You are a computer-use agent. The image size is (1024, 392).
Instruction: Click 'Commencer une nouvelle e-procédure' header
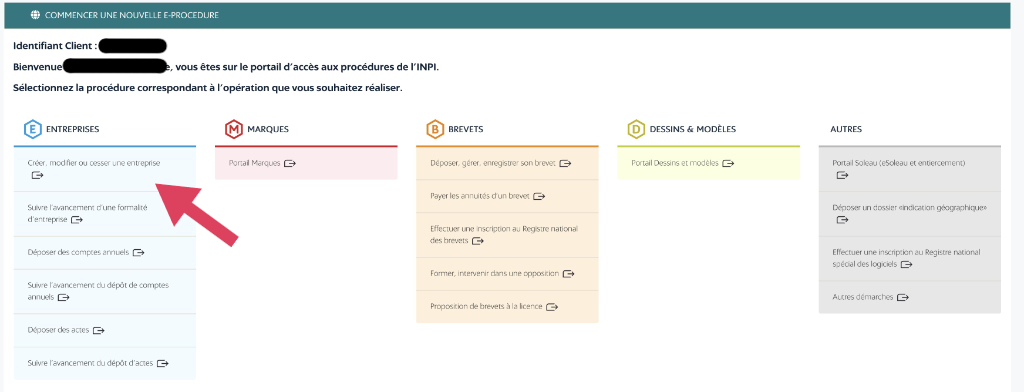(x=131, y=15)
